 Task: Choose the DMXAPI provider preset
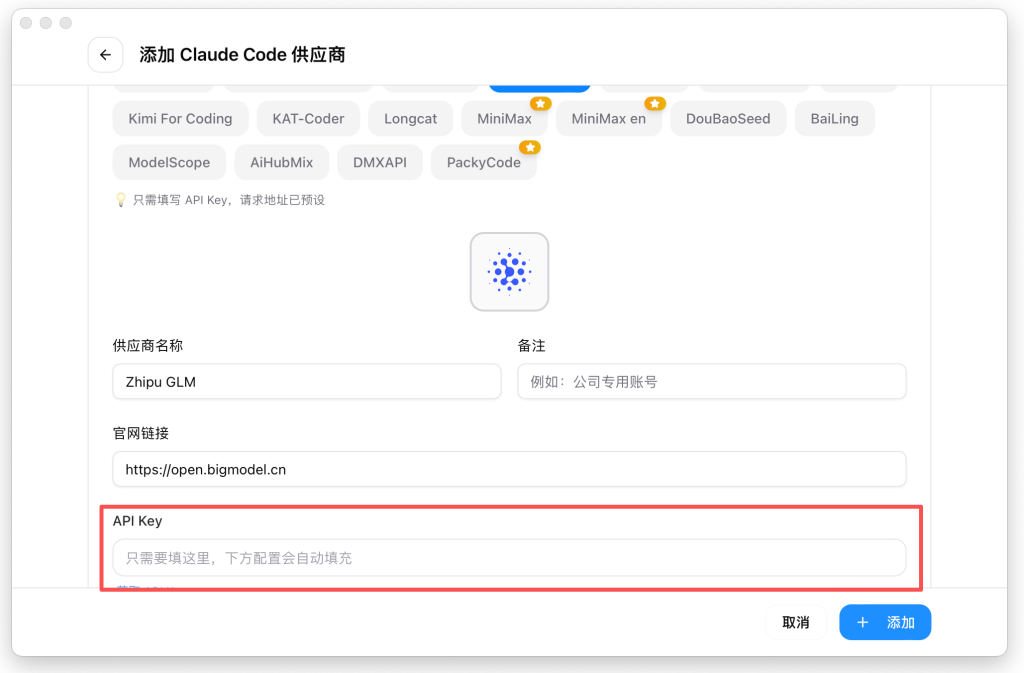click(380, 162)
